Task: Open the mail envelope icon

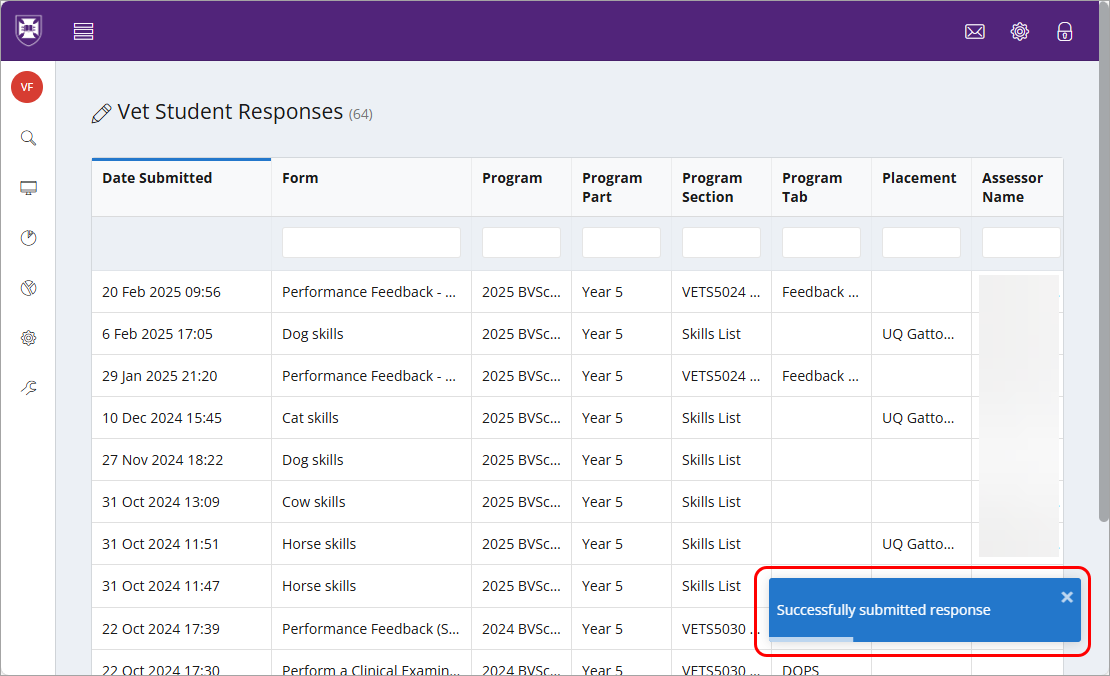Action: tap(974, 31)
